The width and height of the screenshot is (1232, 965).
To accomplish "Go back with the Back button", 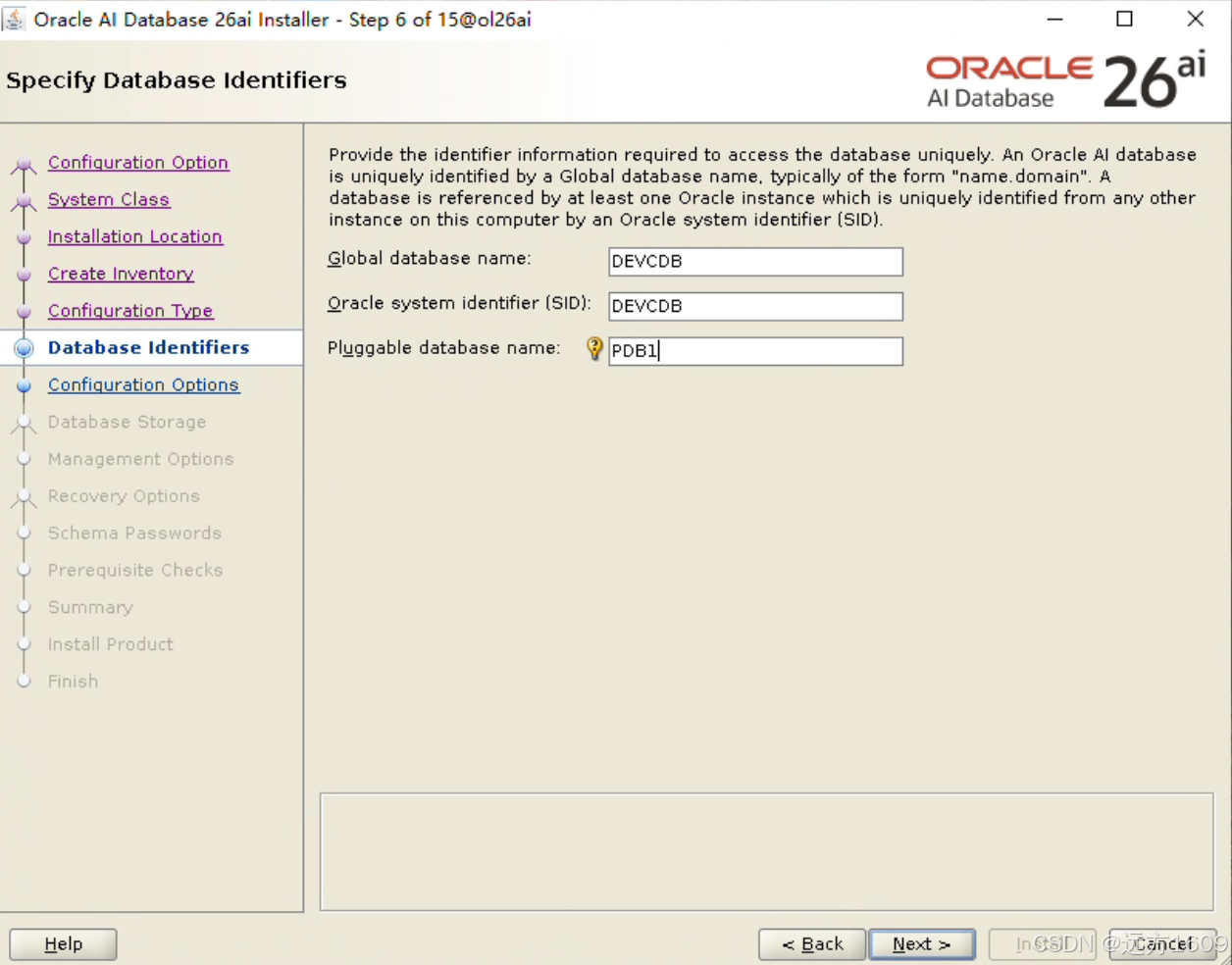I will (x=812, y=944).
